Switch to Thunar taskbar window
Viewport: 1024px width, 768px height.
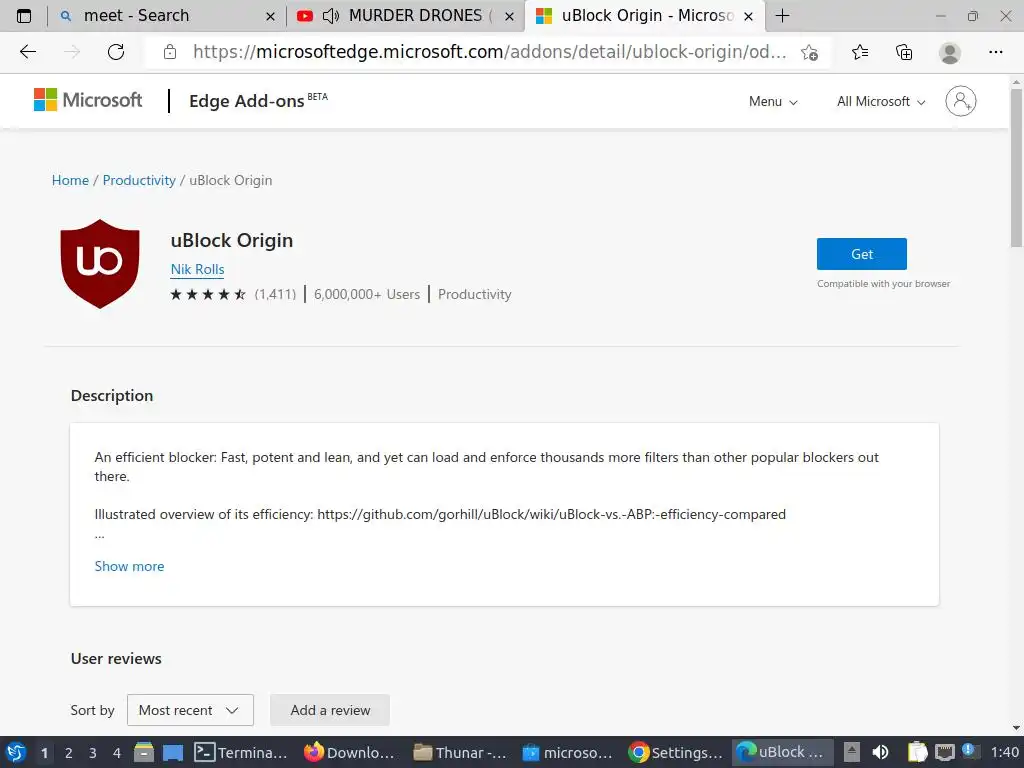[x=460, y=752]
